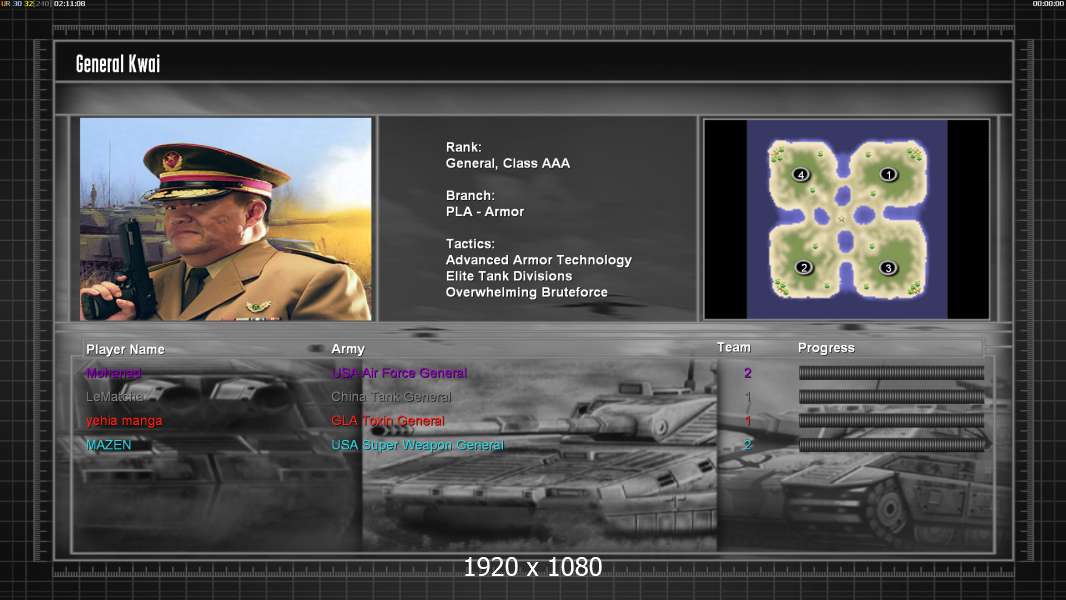Select player name Mohanad
1066x600 pixels.
(114, 373)
